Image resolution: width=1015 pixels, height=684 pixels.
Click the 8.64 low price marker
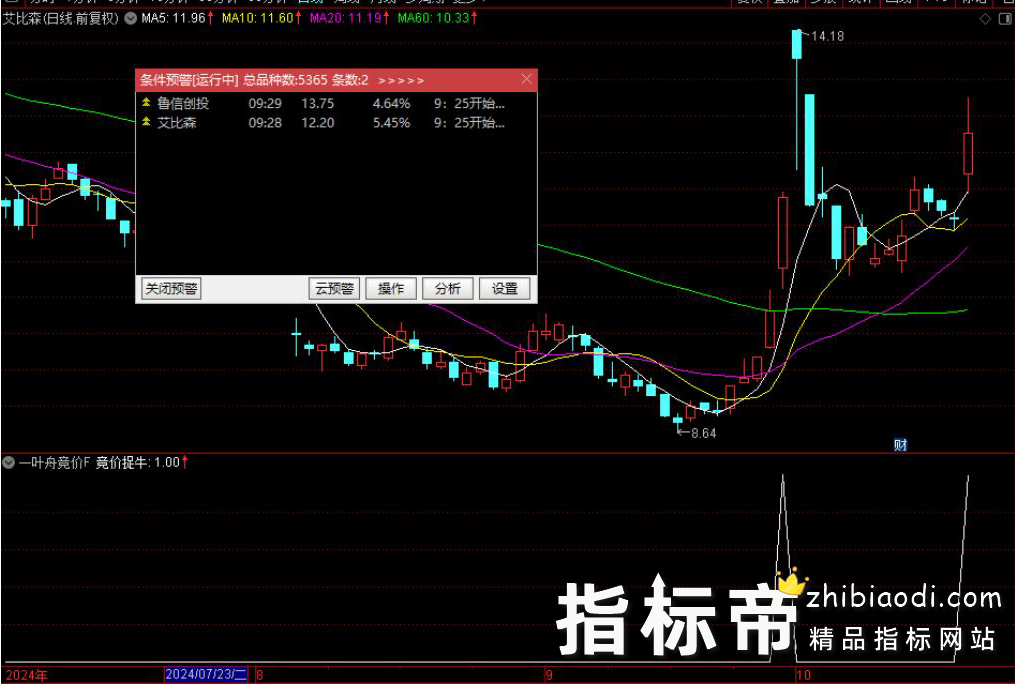pos(704,434)
